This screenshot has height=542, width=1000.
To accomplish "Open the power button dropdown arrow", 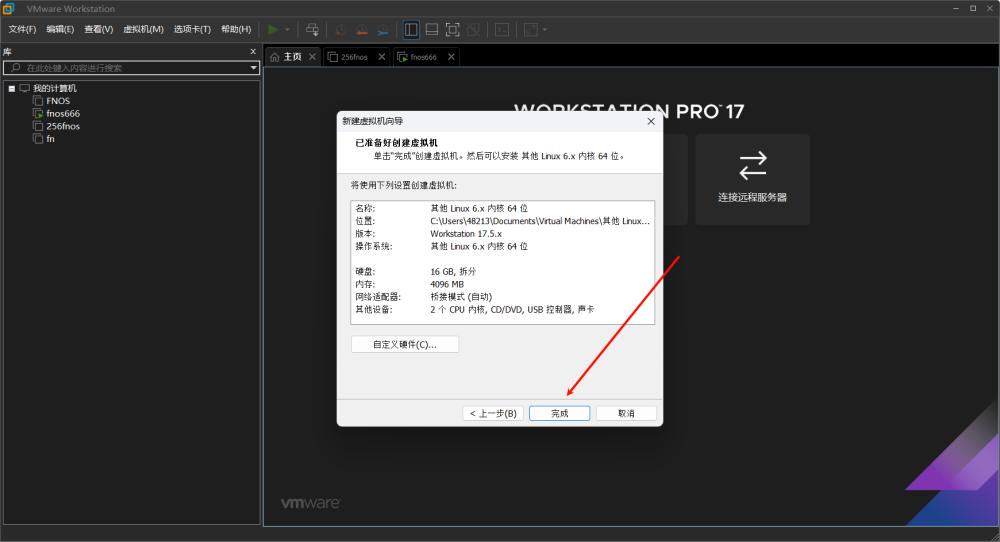I will 288,30.
